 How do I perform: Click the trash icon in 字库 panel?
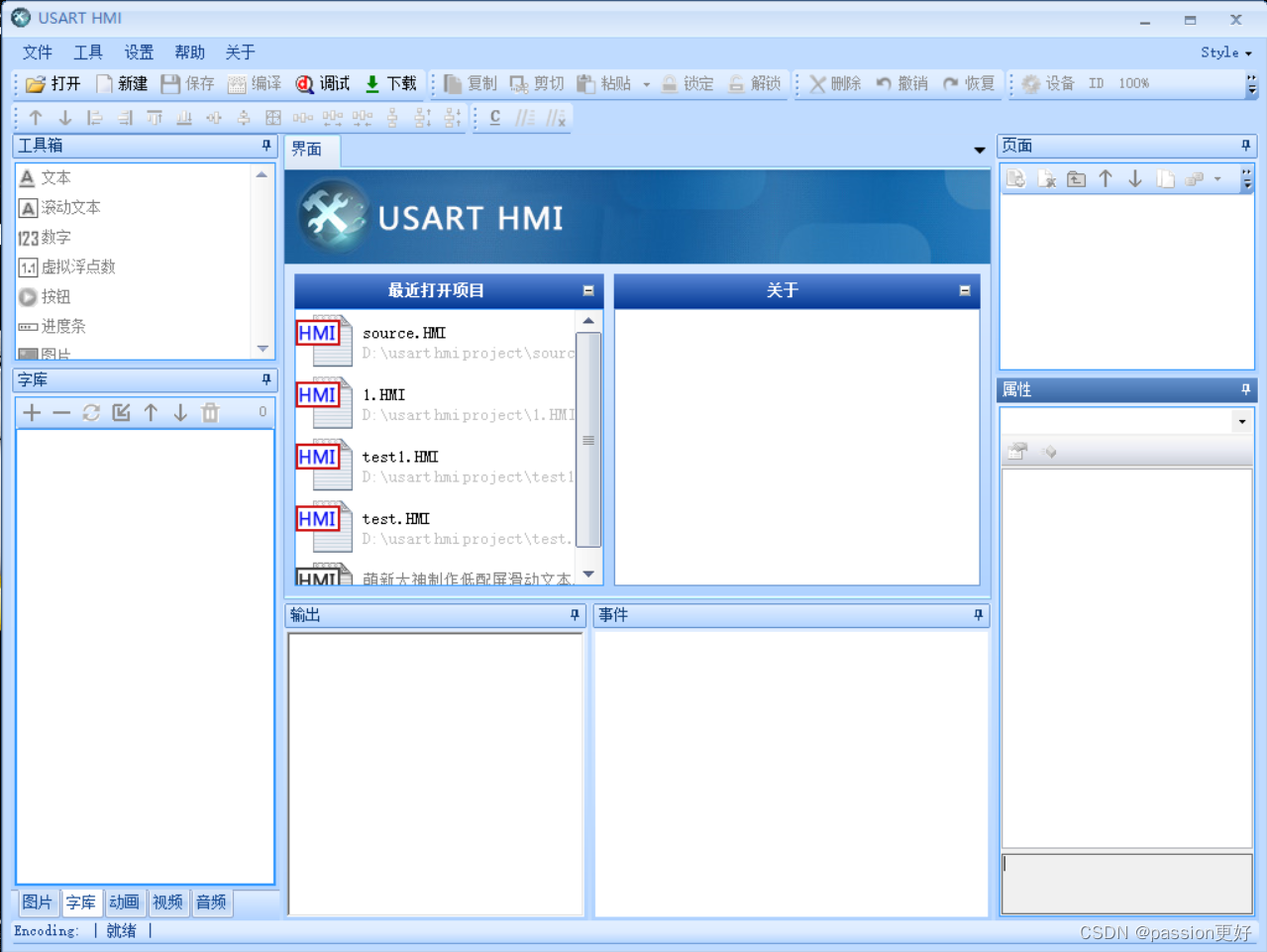click(x=210, y=412)
